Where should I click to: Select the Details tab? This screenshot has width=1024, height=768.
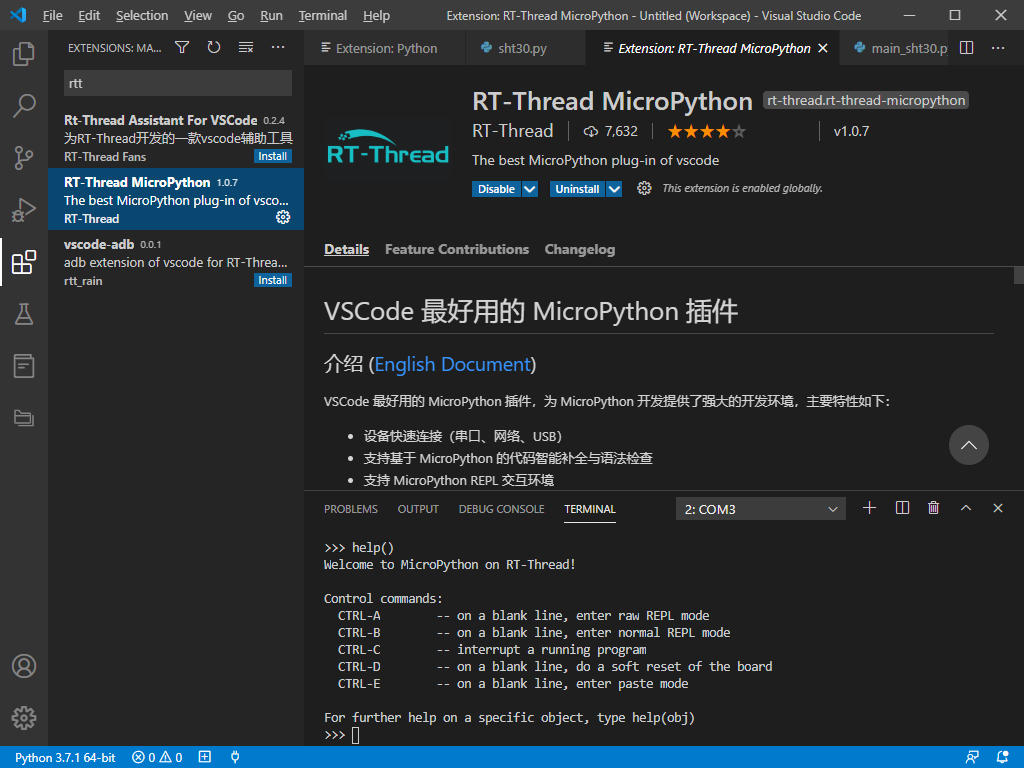point(346,249)
